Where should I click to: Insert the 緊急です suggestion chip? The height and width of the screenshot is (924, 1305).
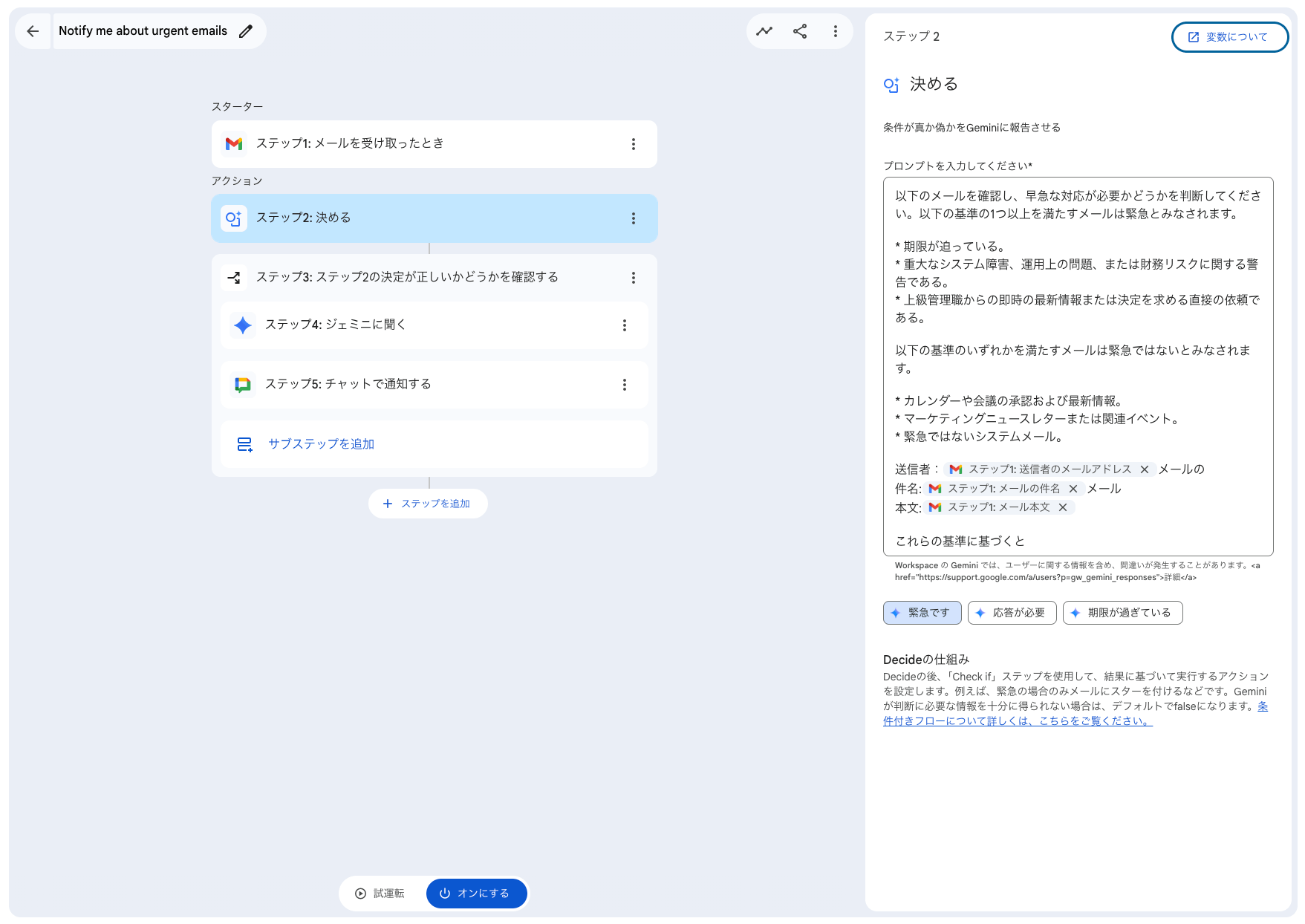pyautogui.click(x=922, y=613)
